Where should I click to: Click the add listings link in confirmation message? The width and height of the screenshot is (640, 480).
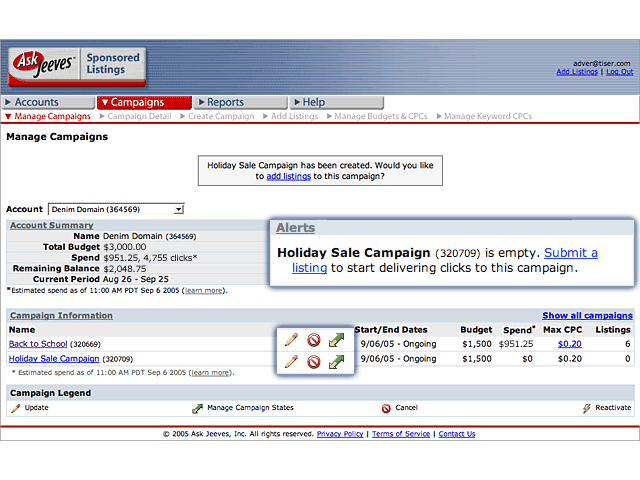pos(289,176)
